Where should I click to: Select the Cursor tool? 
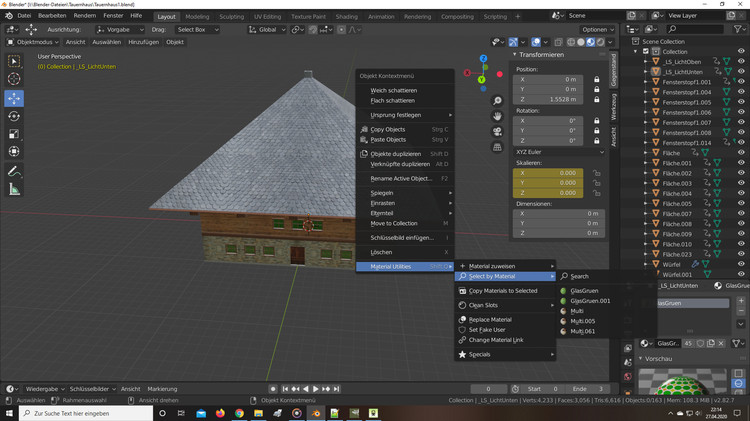pyautogui.click(x=14, y=79)
